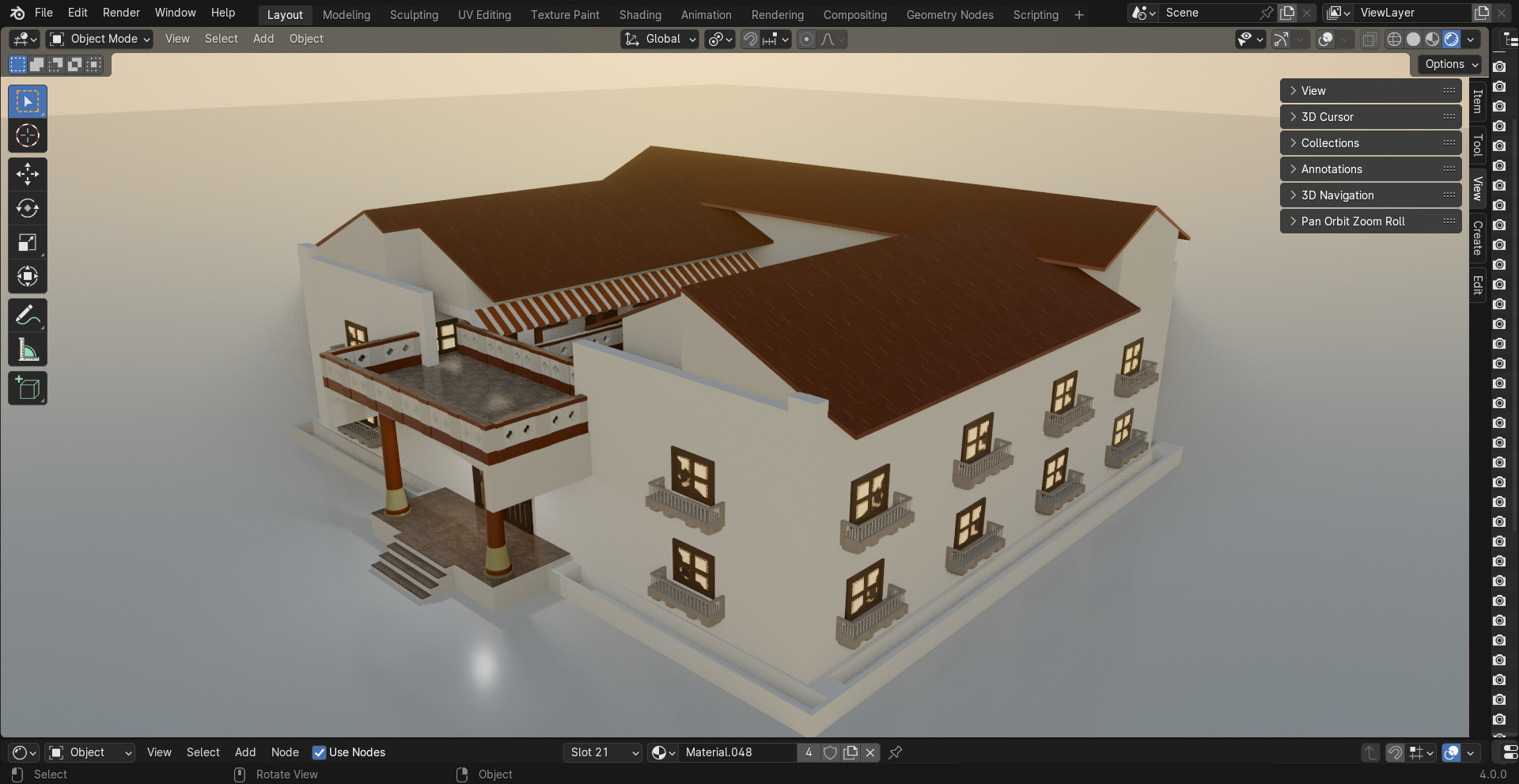Click the Blender logo menu icon
1519x784 pixels.
17,13
